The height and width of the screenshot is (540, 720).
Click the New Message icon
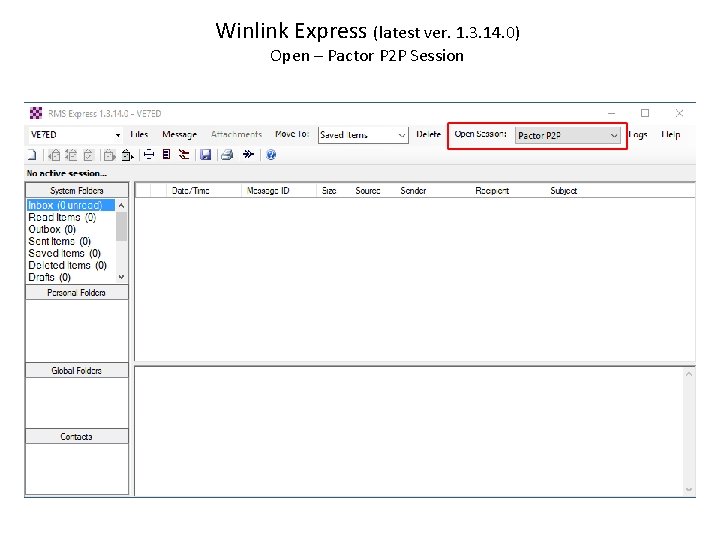point(32,155)
